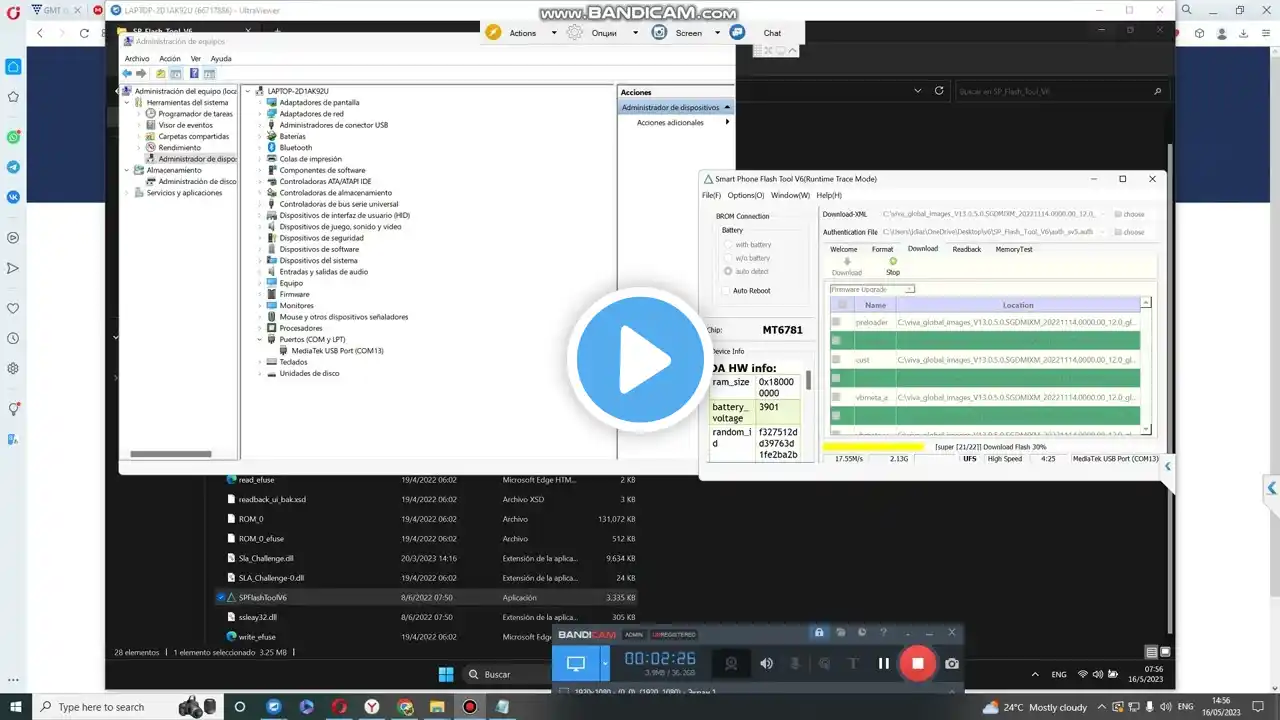Click choose button for Authentication File
The width and height of the screenshot is (1280, 720).
click(1130, 232)
